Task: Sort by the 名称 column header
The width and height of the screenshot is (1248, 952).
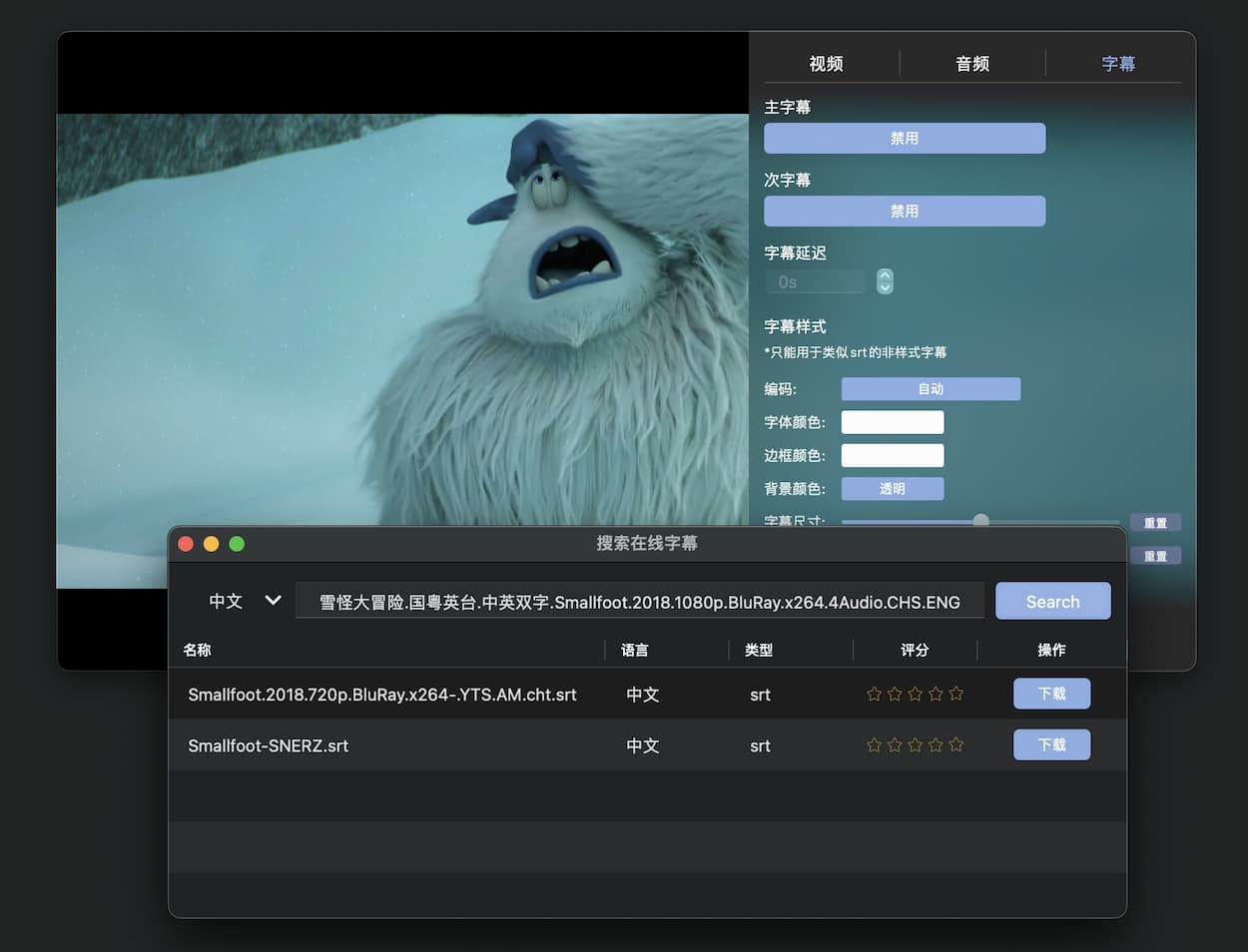Action: [x=197, y=650]
